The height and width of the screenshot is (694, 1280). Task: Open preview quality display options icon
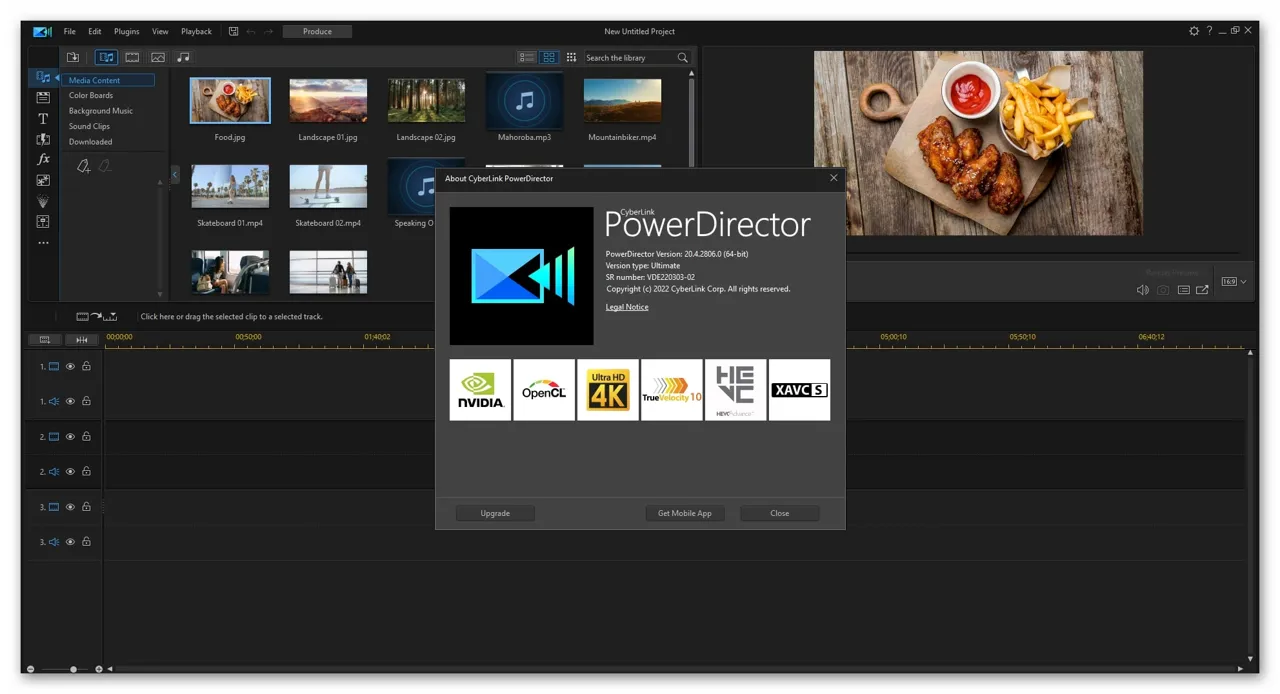[x=1183, y=290]
